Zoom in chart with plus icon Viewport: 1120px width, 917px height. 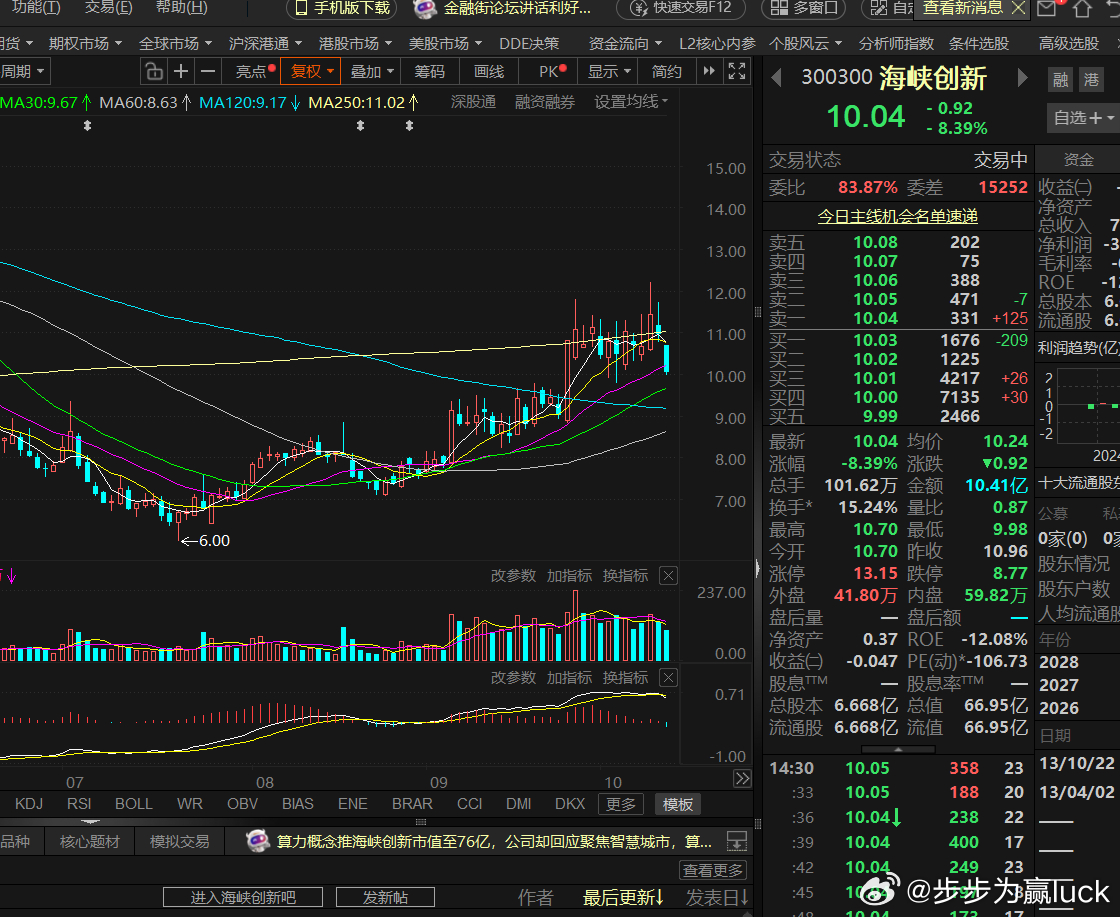181,71
